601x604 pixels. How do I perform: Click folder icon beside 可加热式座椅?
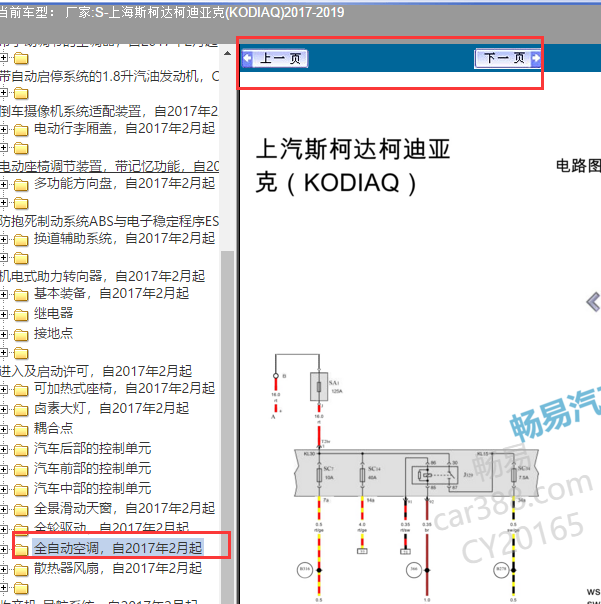21,390
